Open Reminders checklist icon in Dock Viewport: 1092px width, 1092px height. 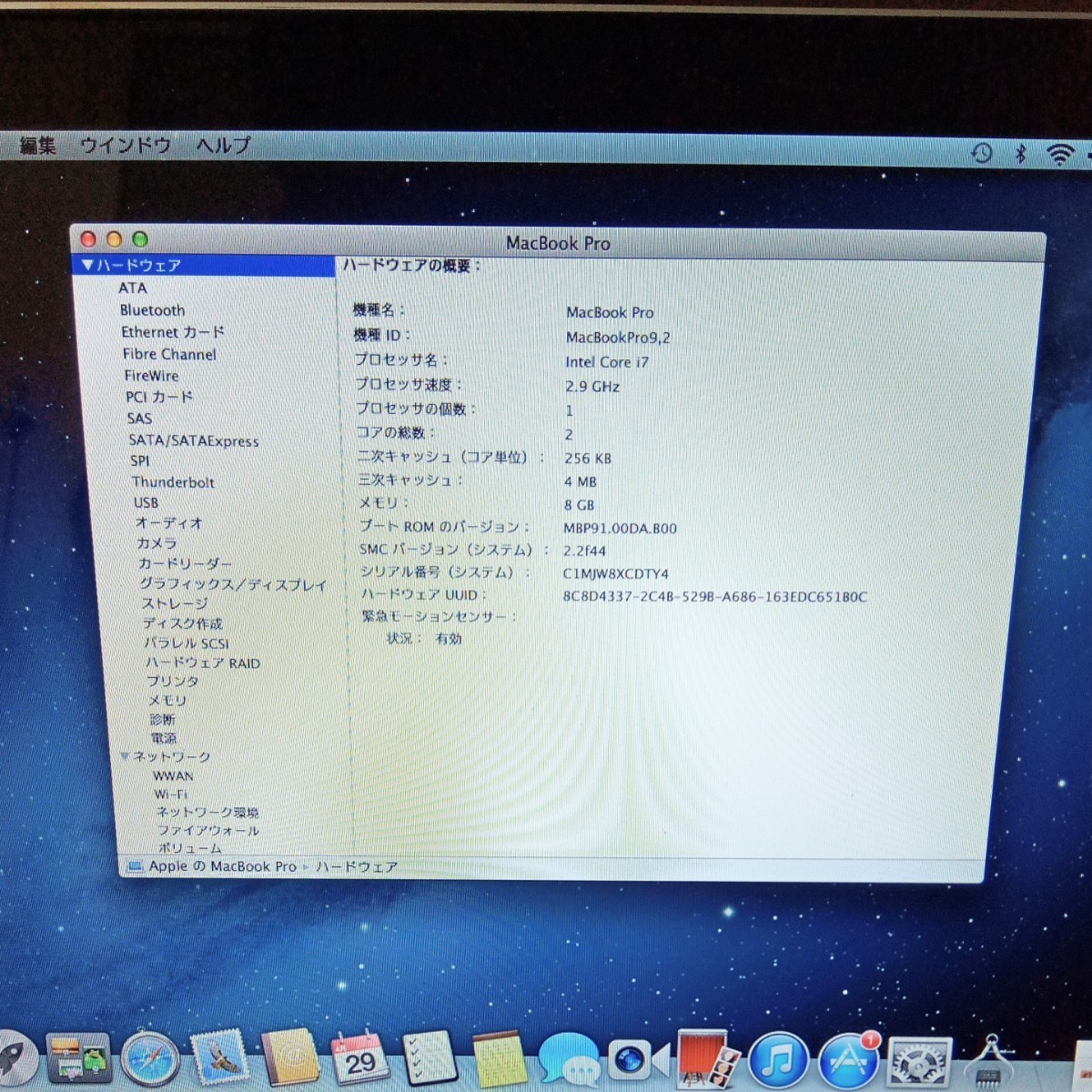pyautogui.click(x=429, y=1059)
